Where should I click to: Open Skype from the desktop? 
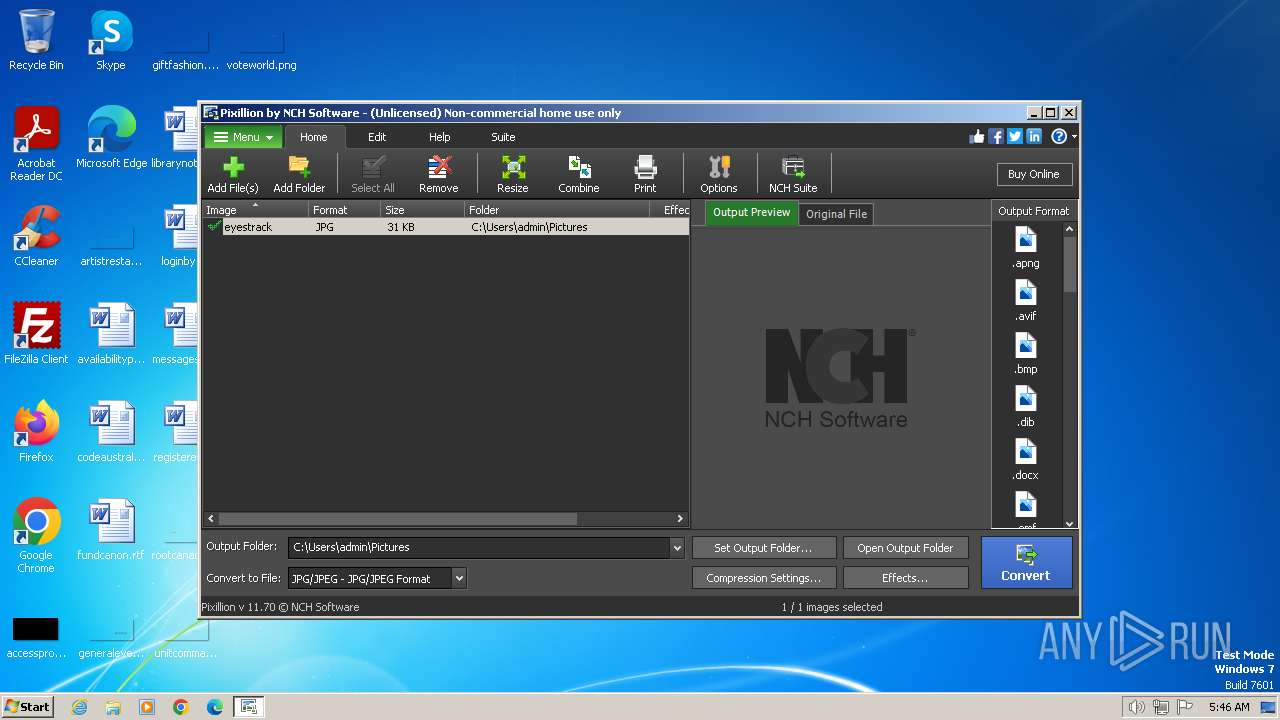(x=111, y=40)
